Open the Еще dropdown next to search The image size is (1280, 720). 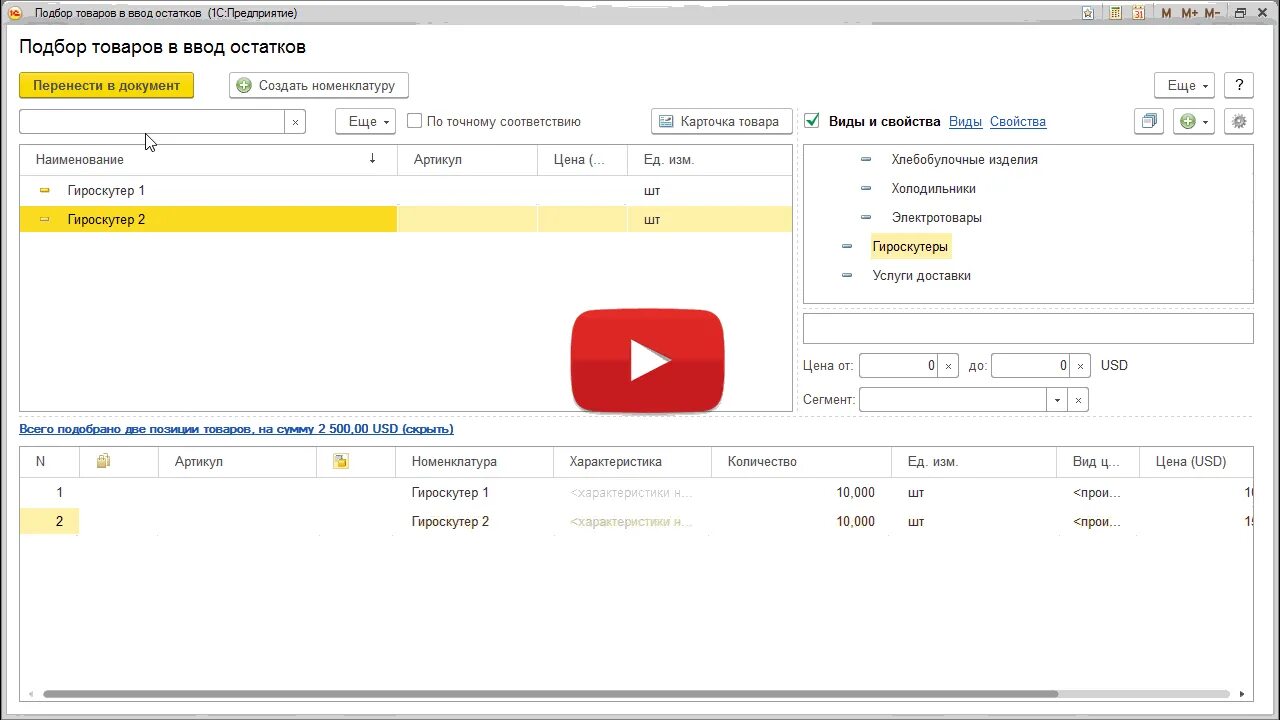[365, 121]
